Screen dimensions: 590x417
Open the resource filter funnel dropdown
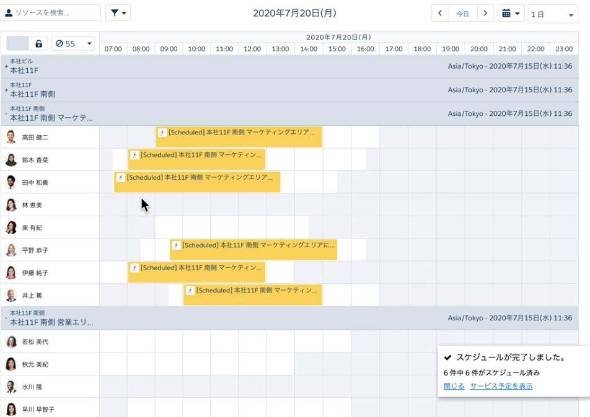point(118,13)
